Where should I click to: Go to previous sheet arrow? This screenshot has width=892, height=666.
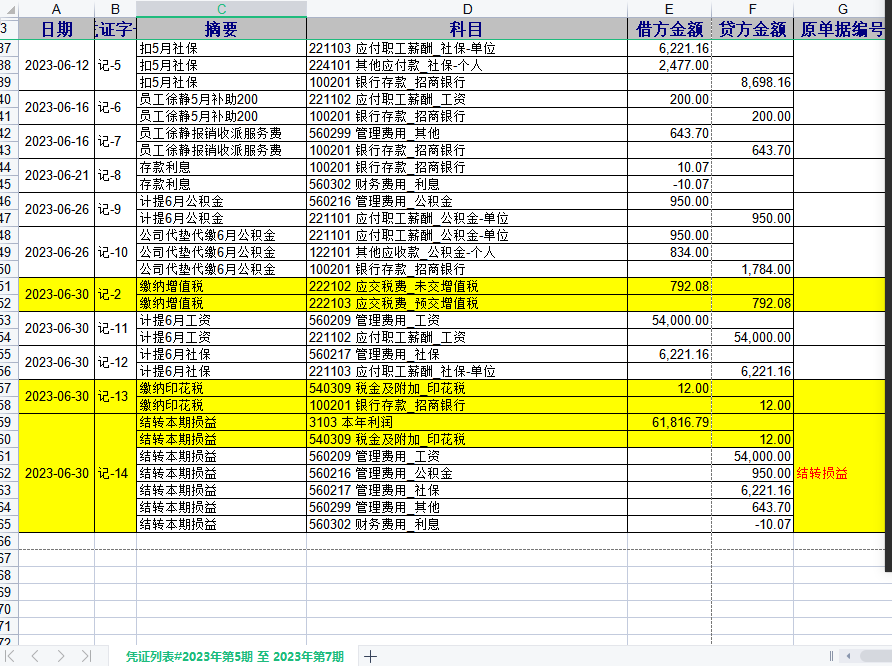point(35,656)
